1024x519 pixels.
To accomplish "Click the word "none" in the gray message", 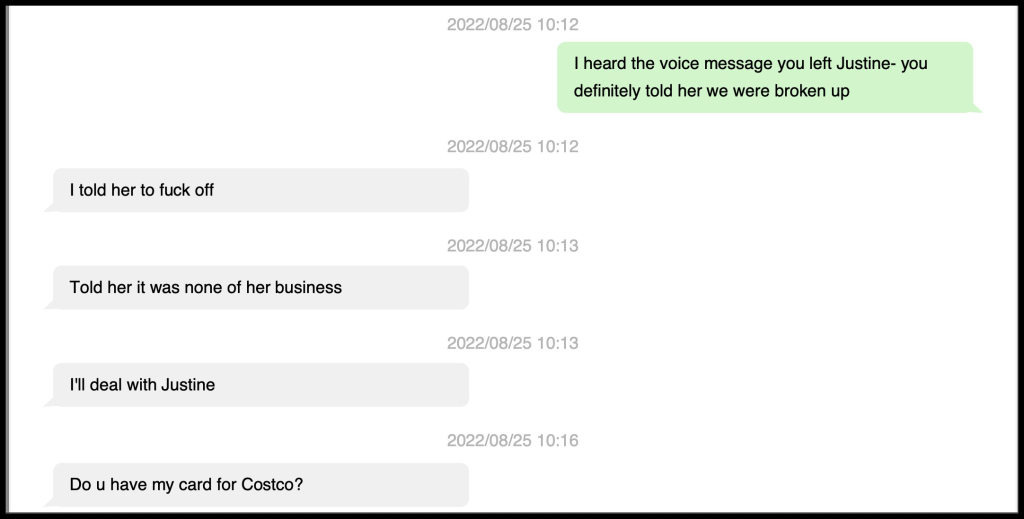I will click(203, 288).
